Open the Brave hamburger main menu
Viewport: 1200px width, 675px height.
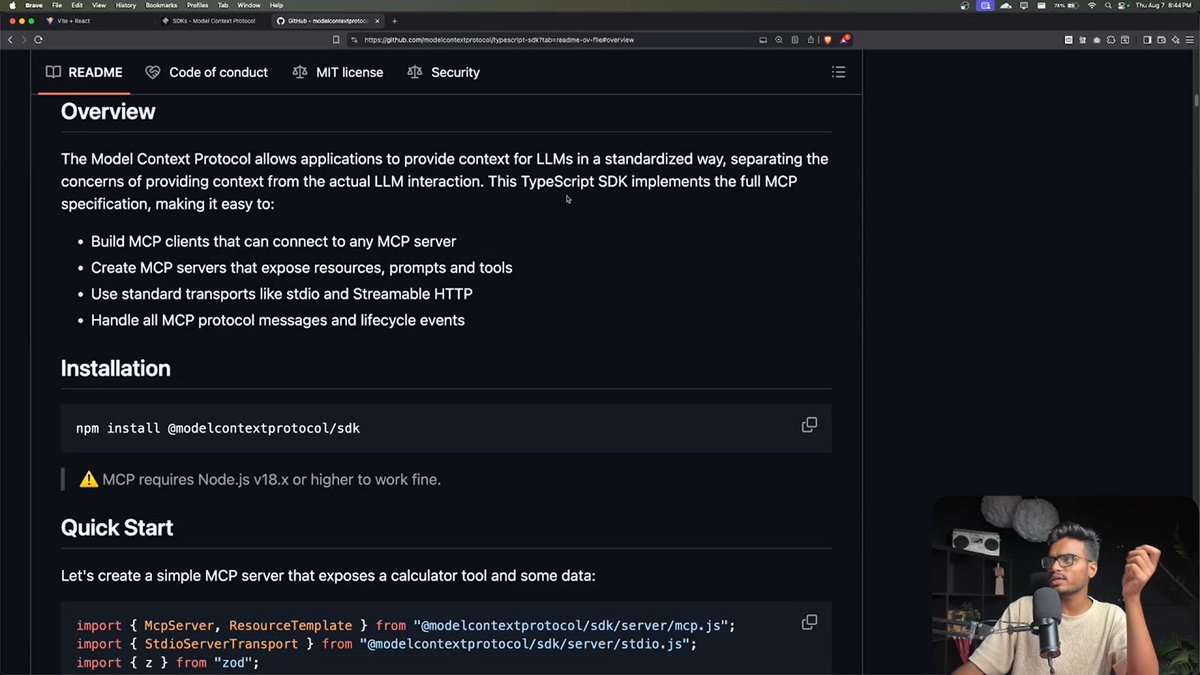[x=1189, y=40]
